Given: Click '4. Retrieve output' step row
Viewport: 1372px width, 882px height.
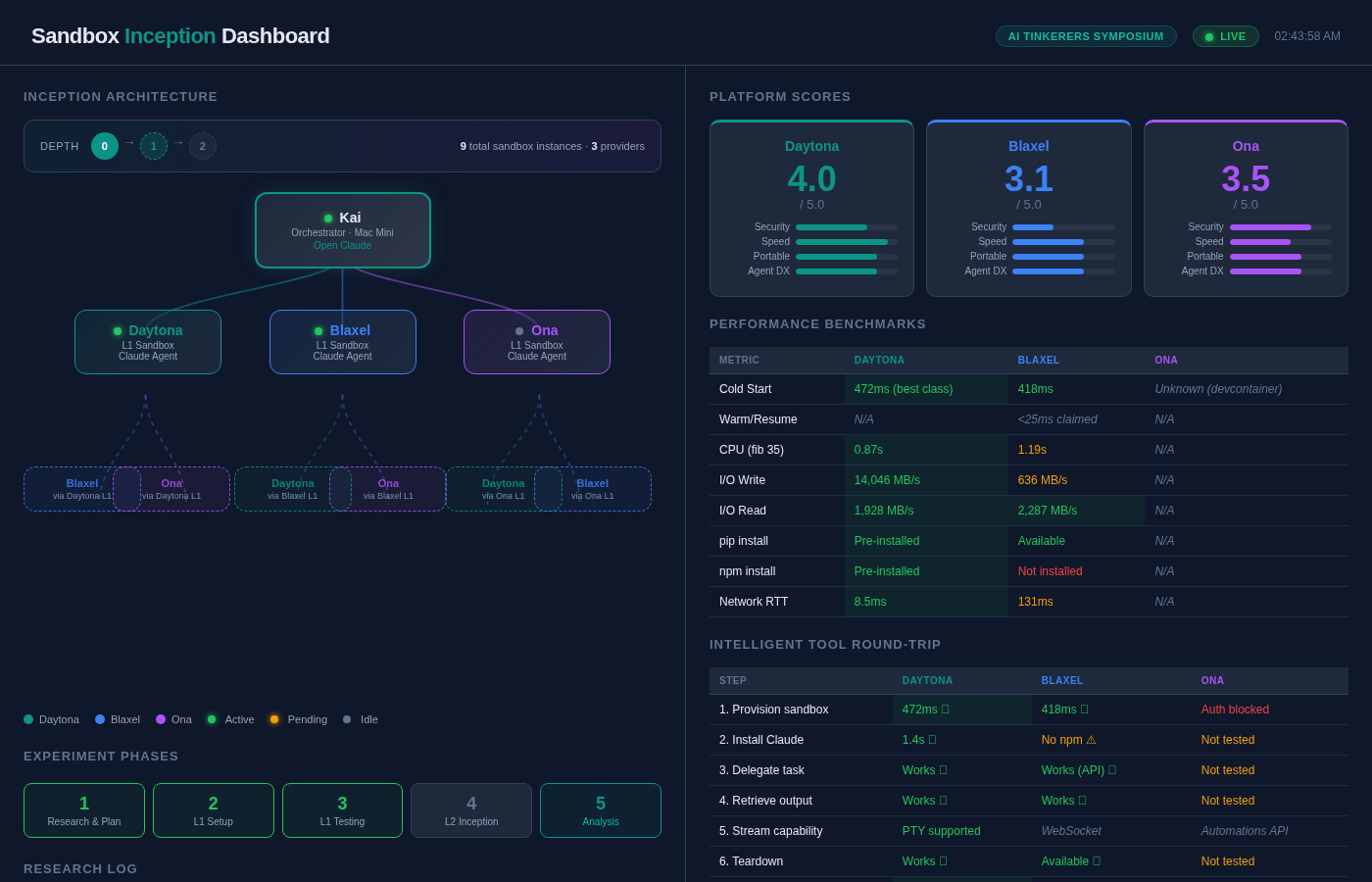Looking at the screenshot, I should tap(1029, 801).
